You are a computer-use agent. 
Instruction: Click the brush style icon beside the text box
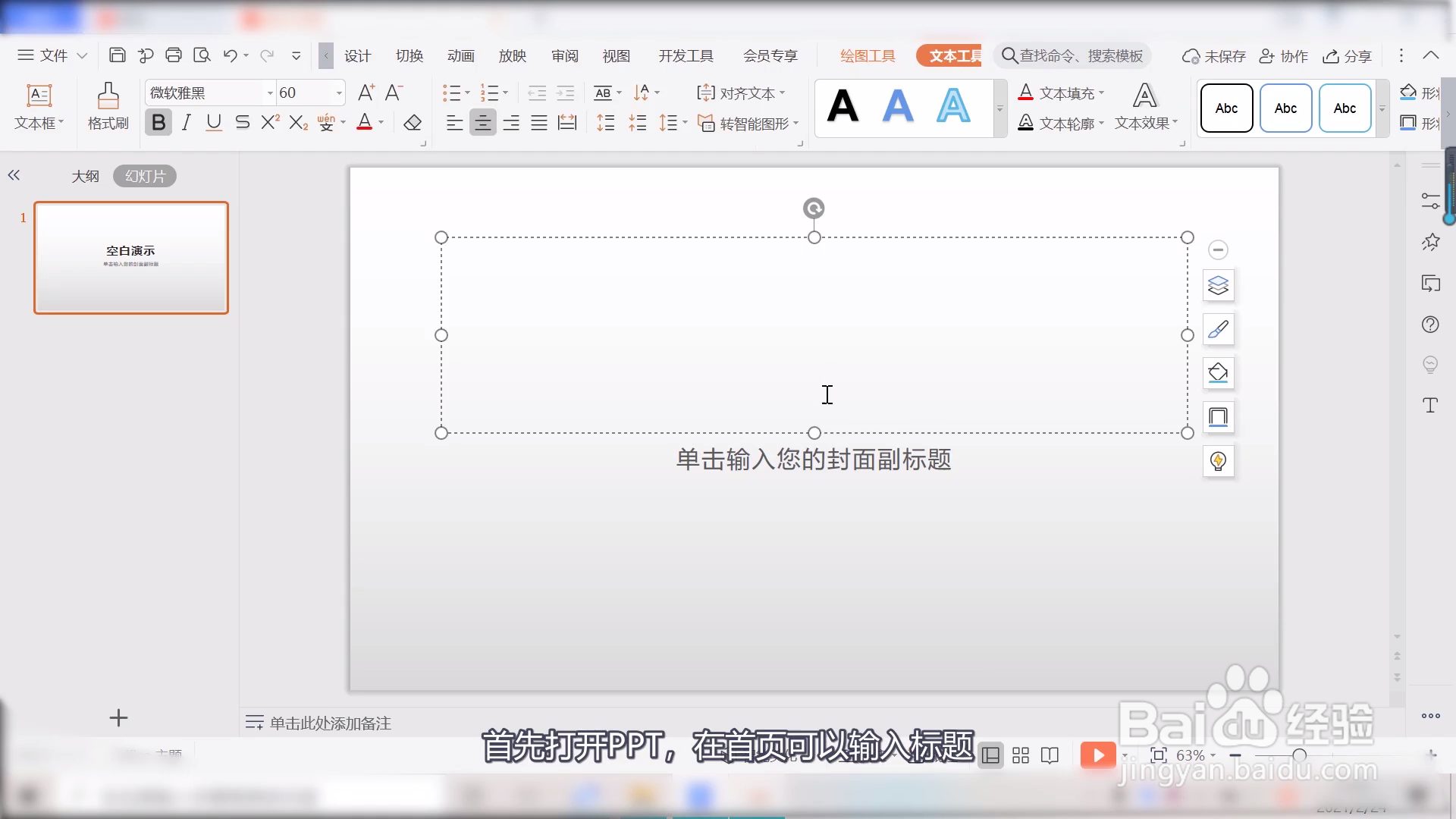click(x=1218, y=329)
